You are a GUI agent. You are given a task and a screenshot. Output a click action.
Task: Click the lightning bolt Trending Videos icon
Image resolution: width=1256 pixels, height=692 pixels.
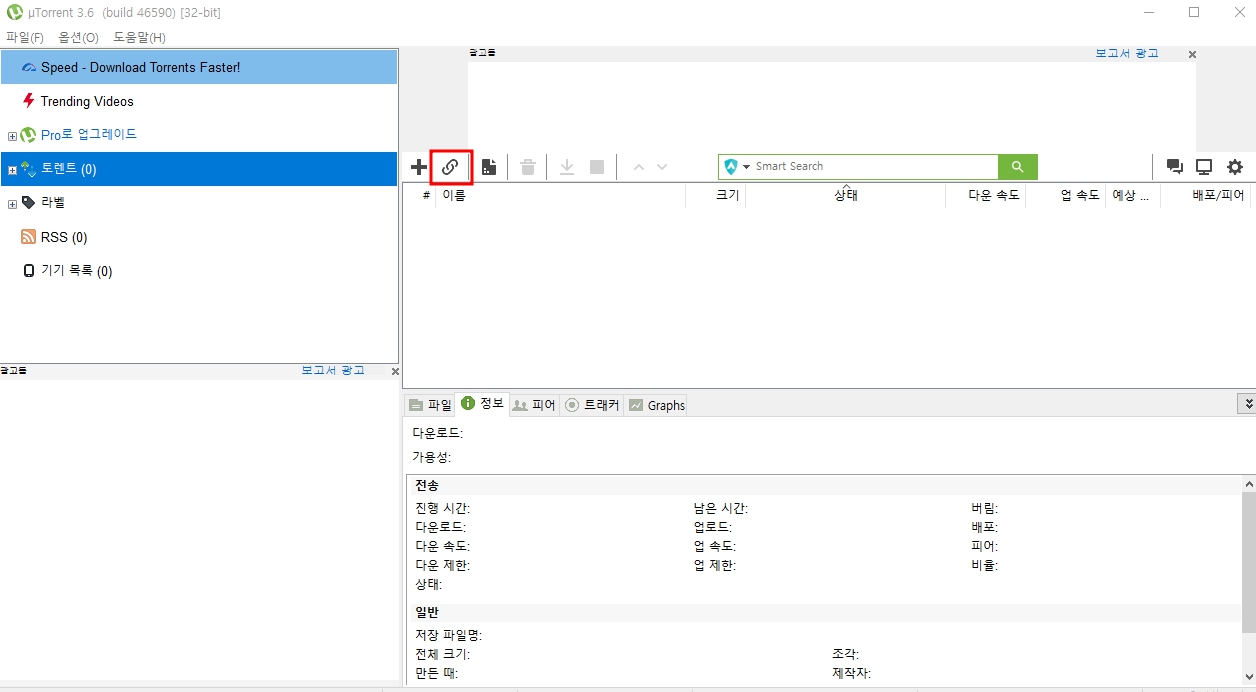click(29, 101)
